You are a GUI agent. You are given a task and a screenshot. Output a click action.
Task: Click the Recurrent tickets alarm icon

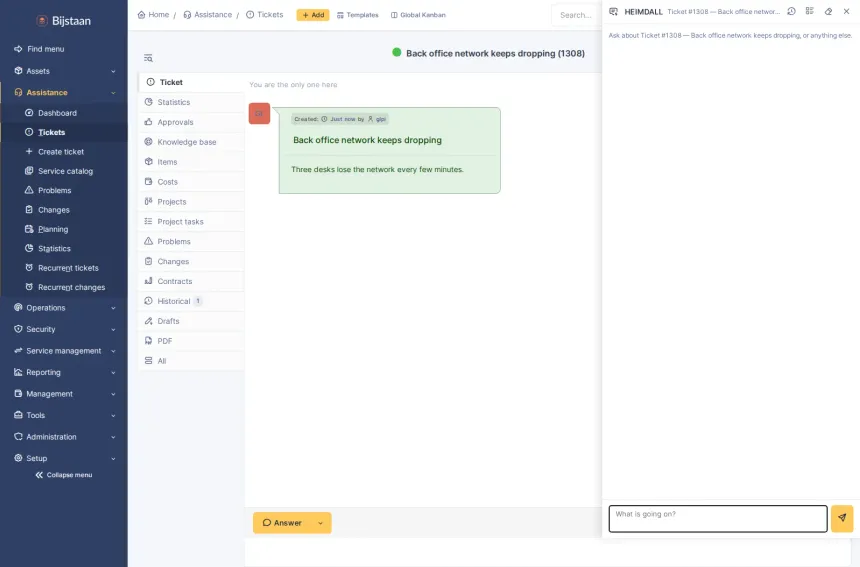point(29,268)
